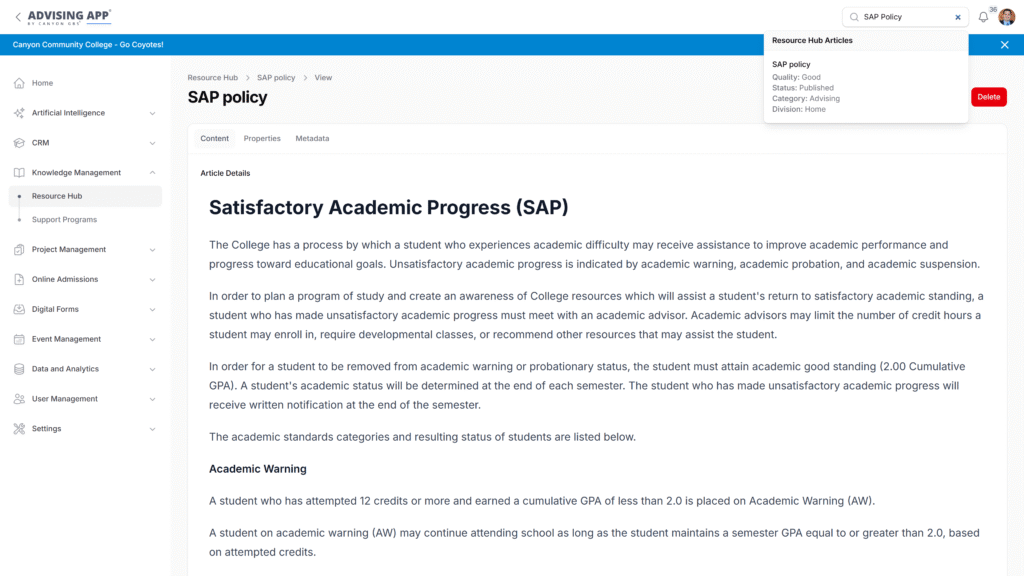Click the Settings tools icon
This screenshot has width=1024, height=576.
[19, 429]
